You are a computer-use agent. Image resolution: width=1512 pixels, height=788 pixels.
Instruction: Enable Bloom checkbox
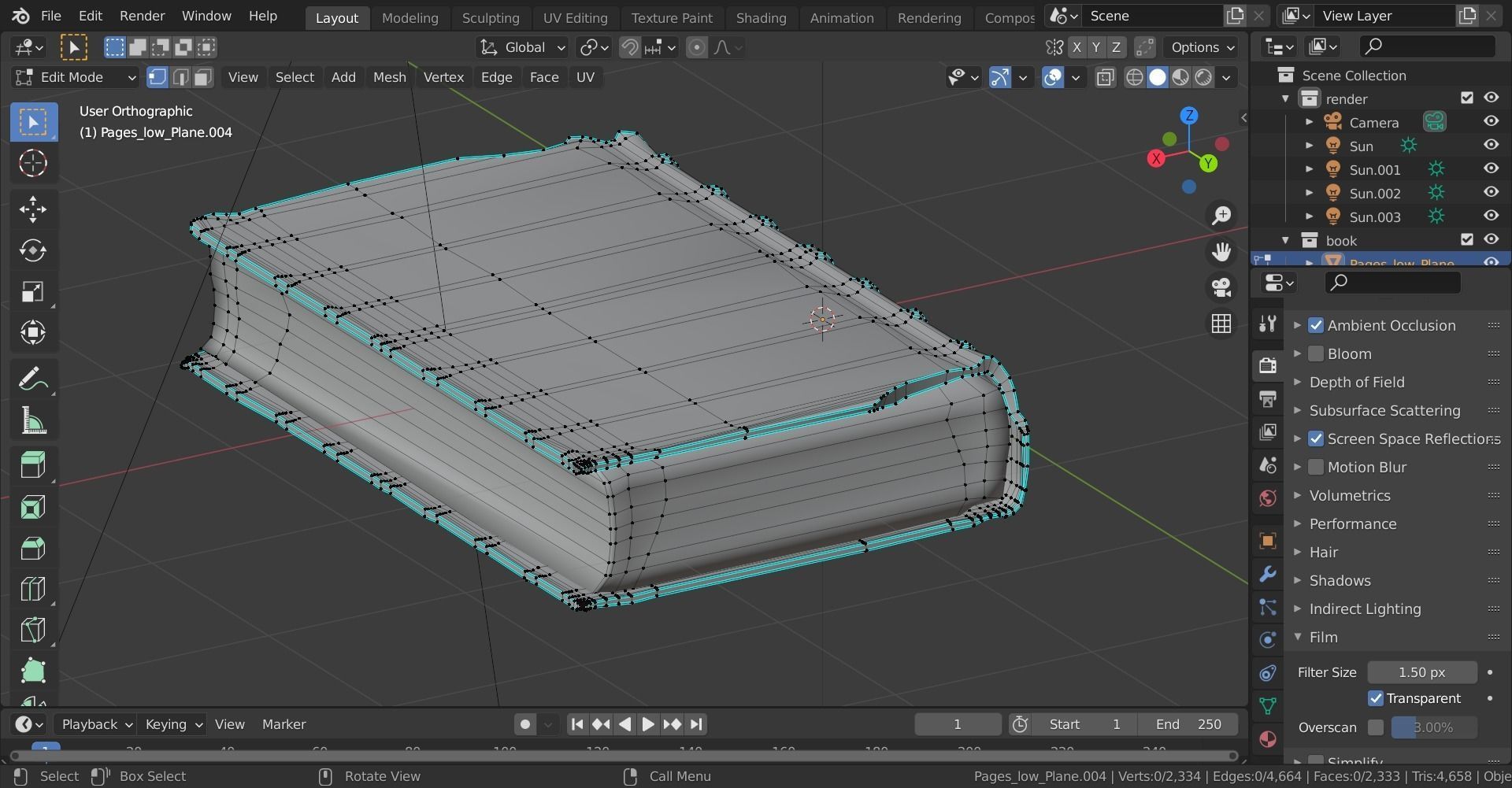pos(1316,354)
